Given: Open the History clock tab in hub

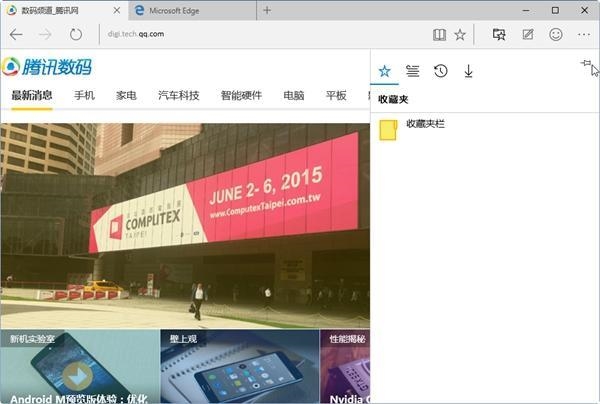Looking at the screenshot, I should tap(440, 71).
